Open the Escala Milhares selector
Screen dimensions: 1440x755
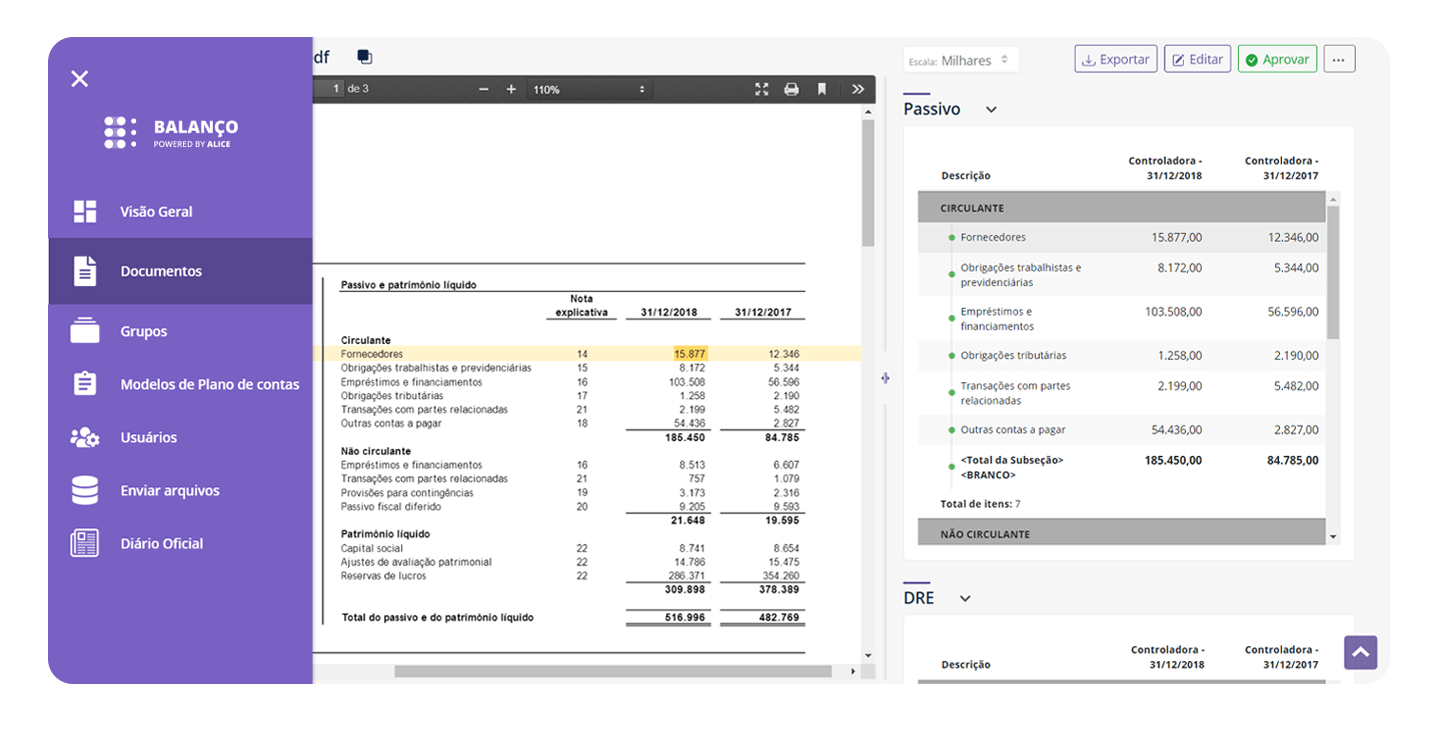tap(960, 60)
